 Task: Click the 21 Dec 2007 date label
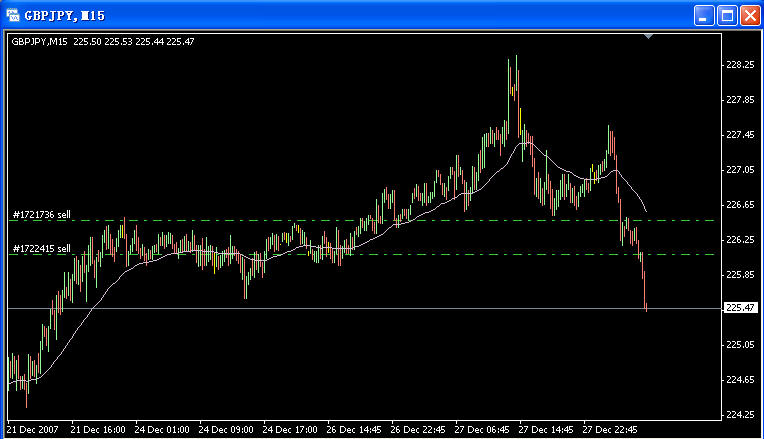pos(33,430)
